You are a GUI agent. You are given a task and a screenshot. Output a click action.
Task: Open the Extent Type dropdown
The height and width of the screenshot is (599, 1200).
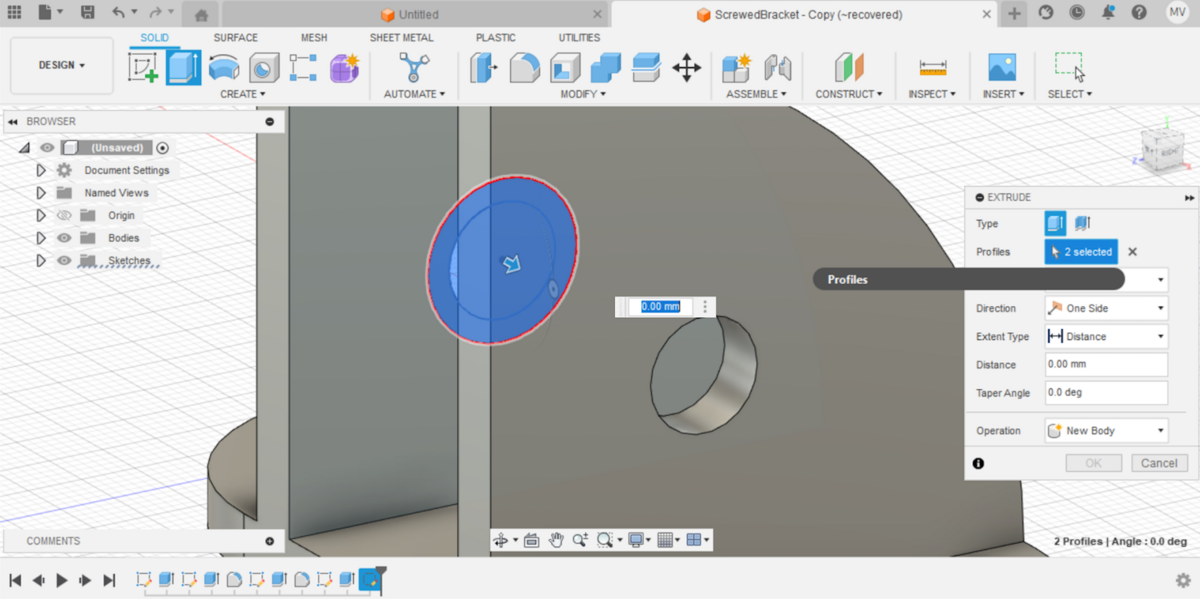pyautogui.click(x=1106, y=337)
